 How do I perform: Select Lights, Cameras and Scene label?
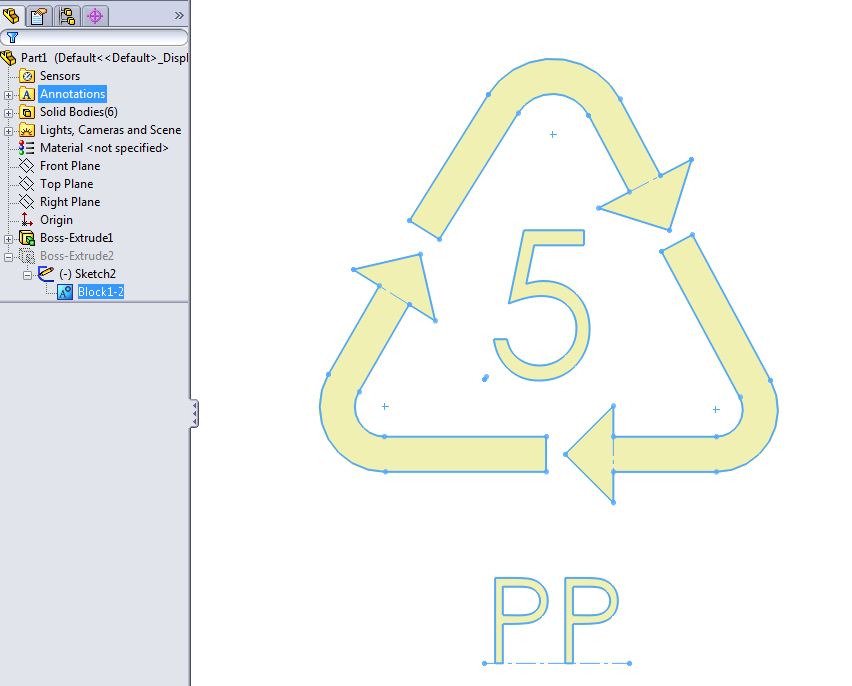[110, 130]
